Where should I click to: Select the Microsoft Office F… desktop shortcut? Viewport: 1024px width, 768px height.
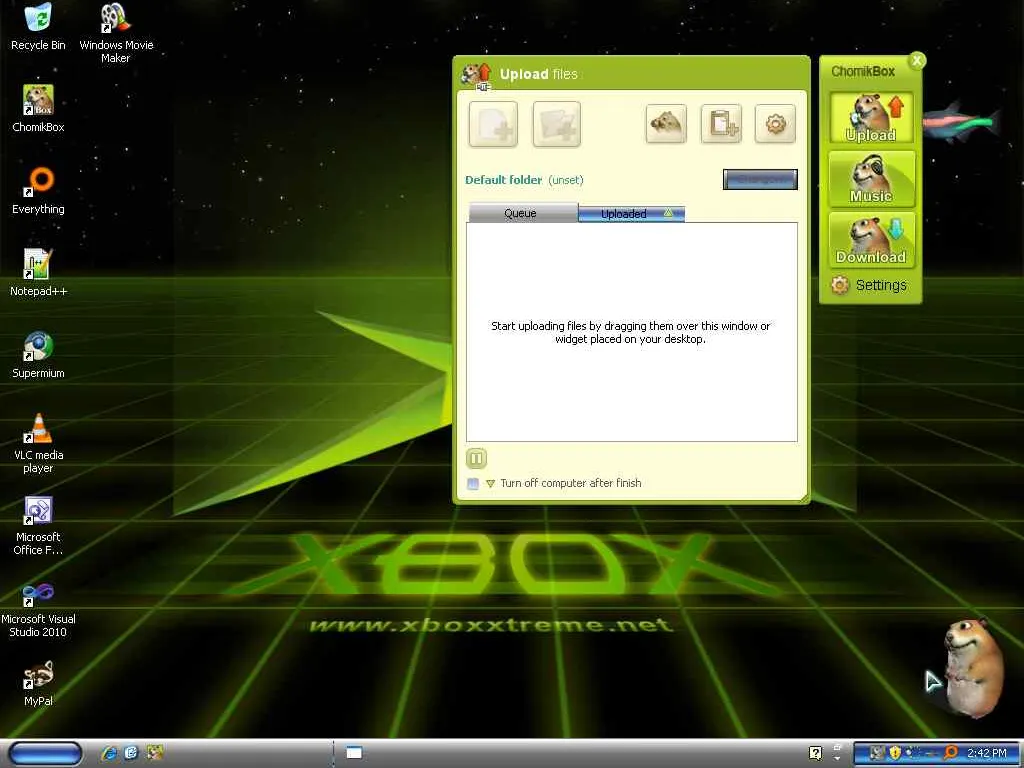[38, 526]
